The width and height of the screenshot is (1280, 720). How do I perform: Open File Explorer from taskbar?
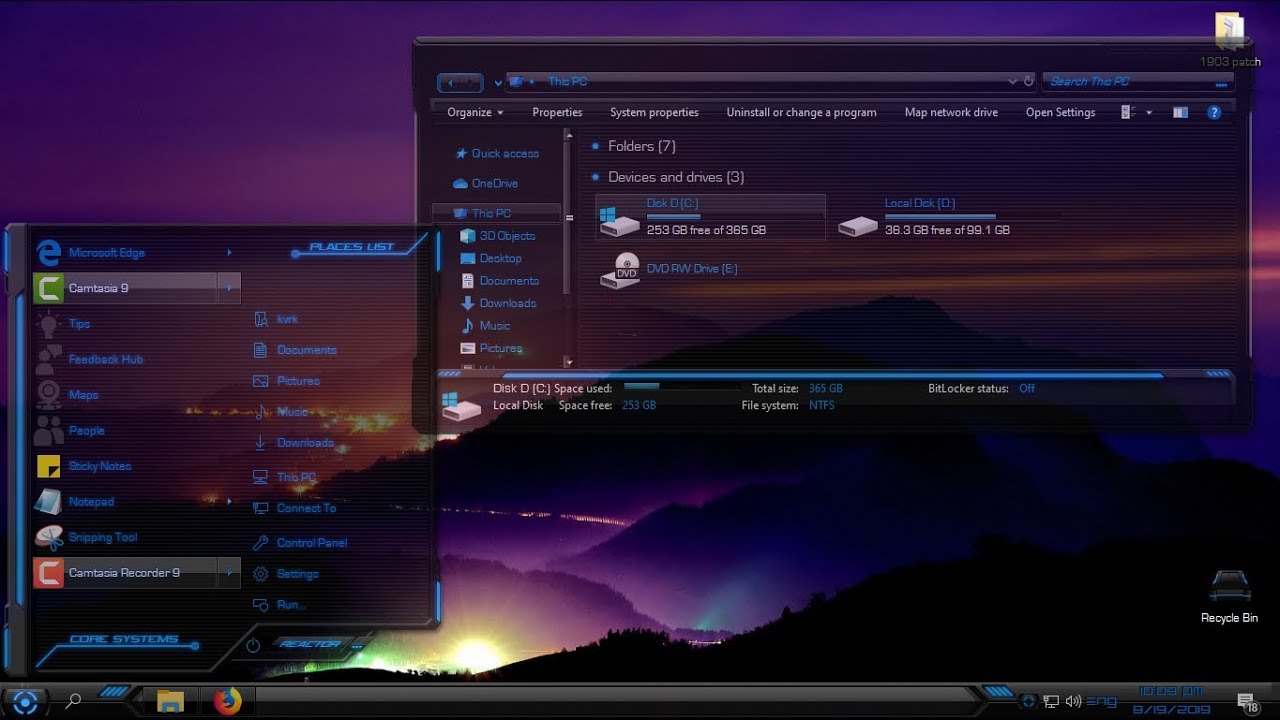(171, 702)
